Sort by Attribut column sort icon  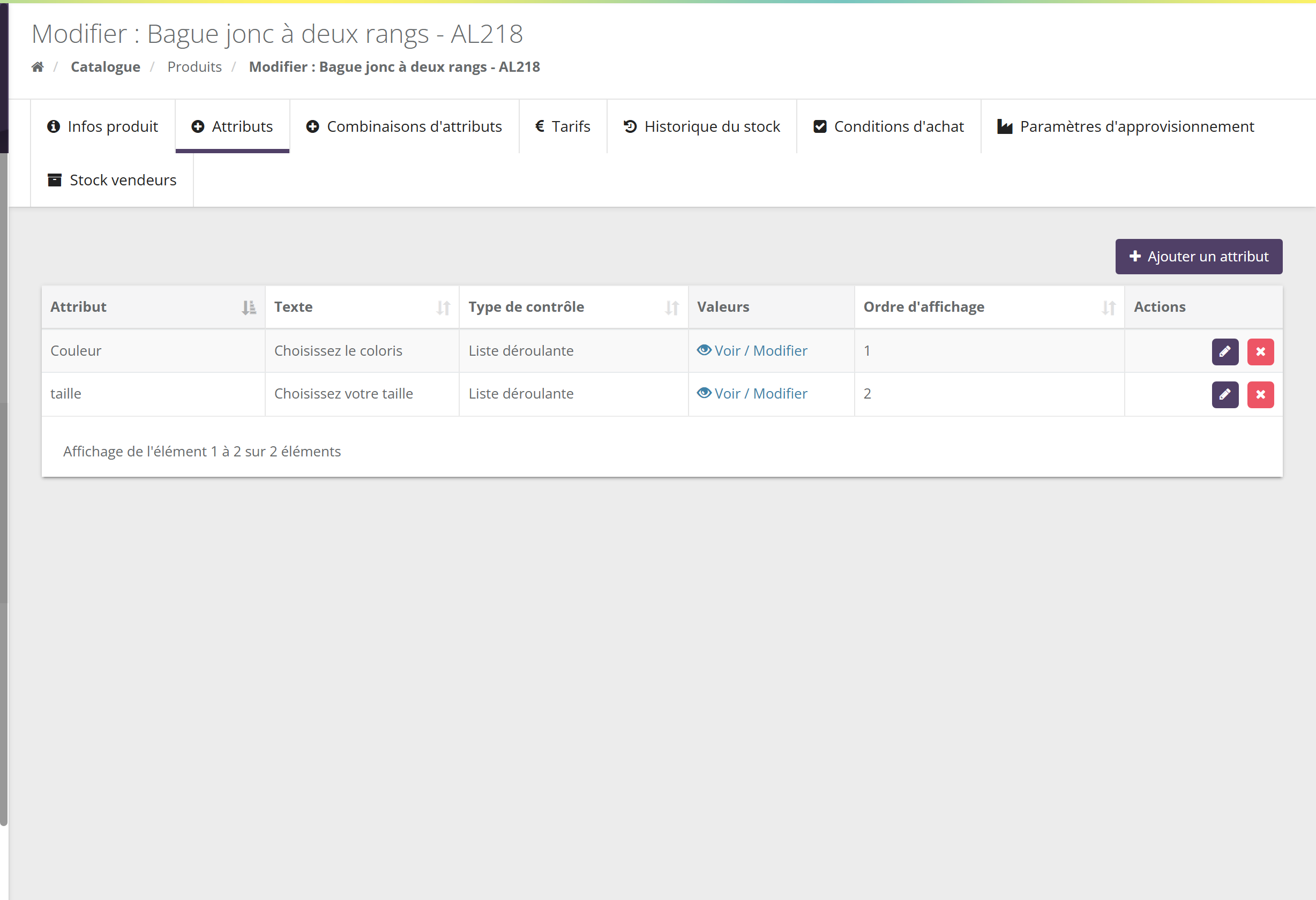[249, 307]
